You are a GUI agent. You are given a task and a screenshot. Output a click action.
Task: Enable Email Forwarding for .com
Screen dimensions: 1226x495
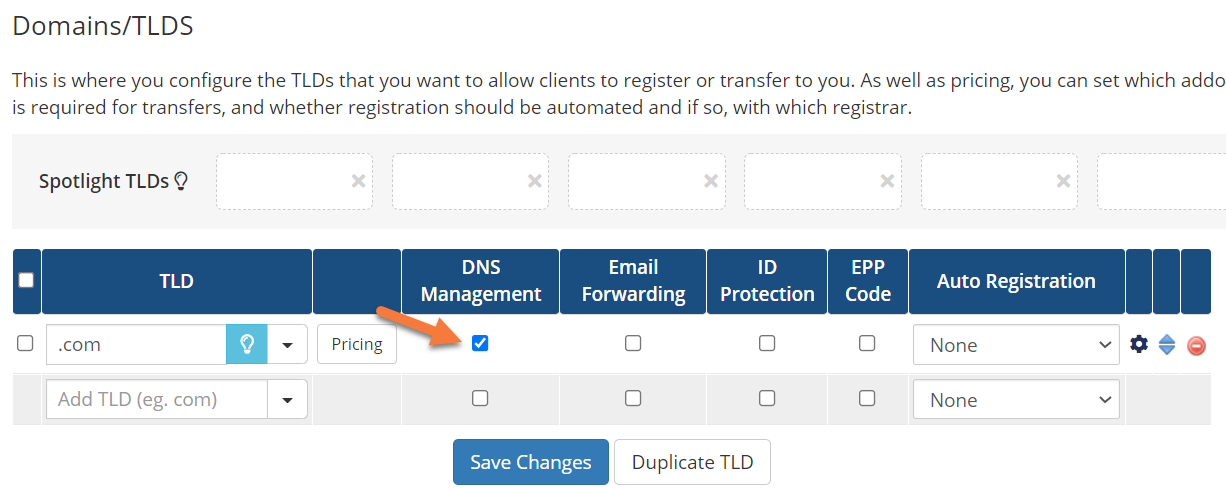[633, 343]
